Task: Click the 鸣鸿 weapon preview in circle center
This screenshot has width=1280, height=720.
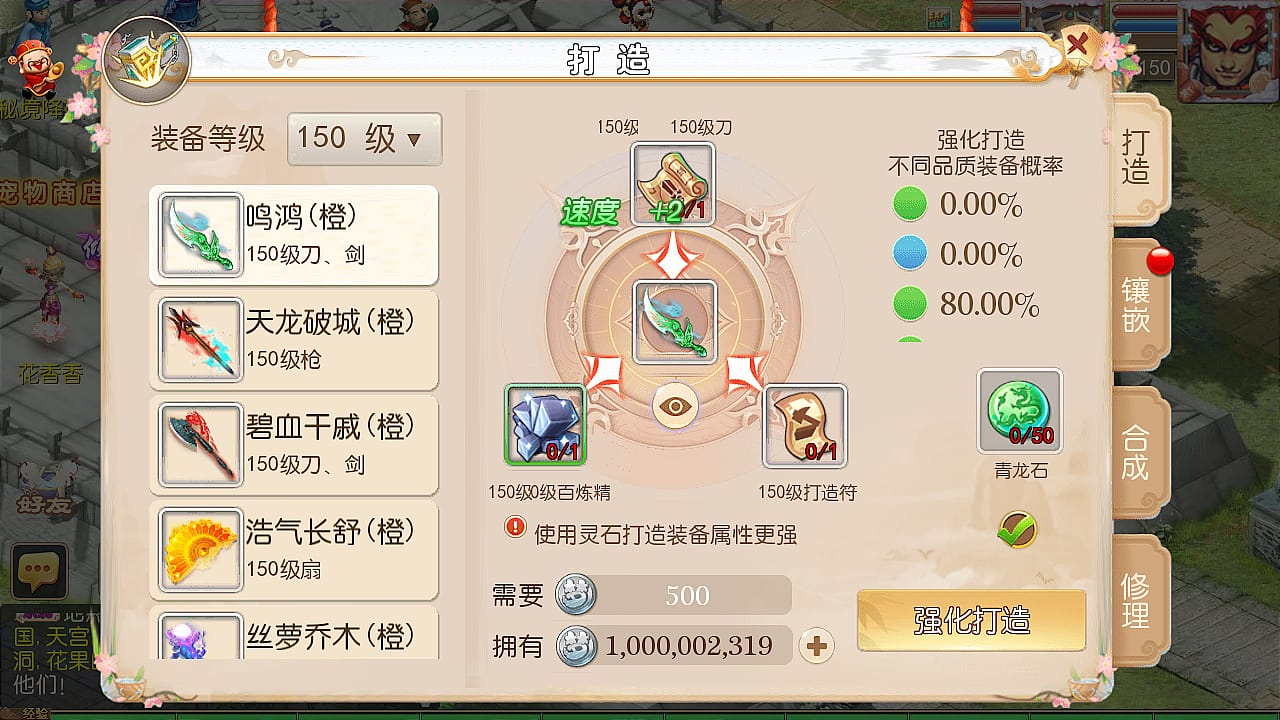Action: pyautogui.click(x=675, y=321)
